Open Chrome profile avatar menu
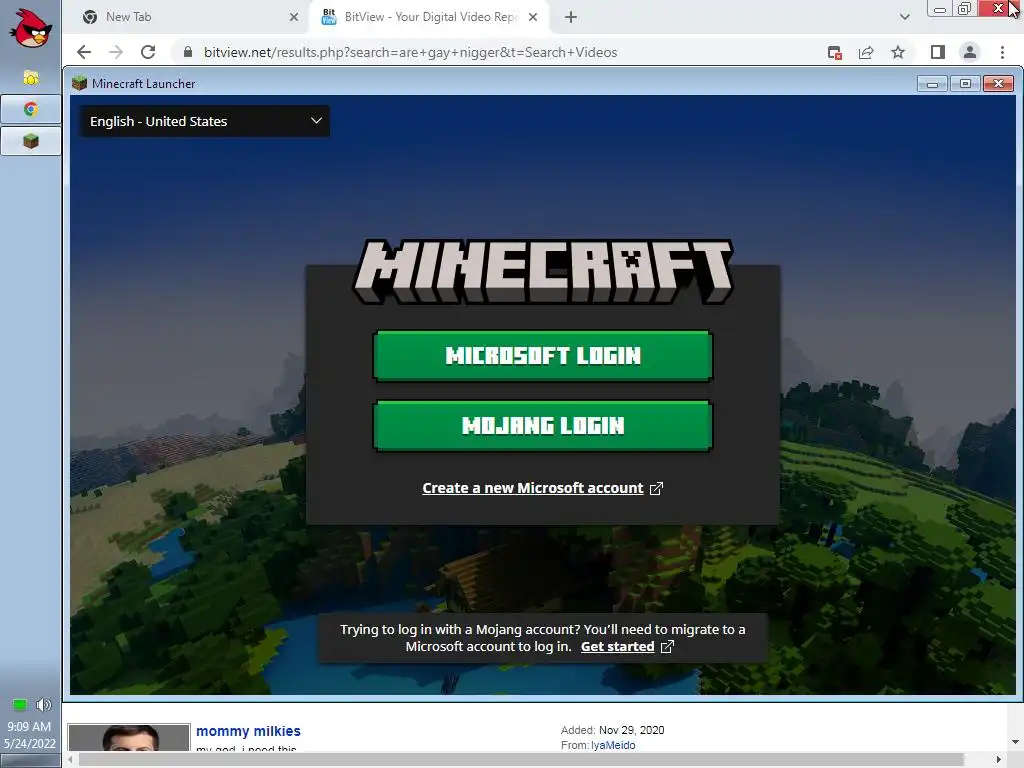Screen dimensions: 1024x768 [x=970, y=52]
